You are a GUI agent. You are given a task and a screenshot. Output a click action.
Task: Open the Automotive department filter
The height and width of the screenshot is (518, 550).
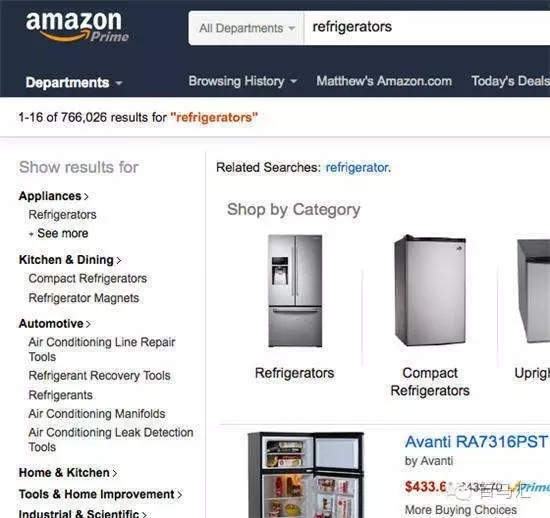[55, 324]
